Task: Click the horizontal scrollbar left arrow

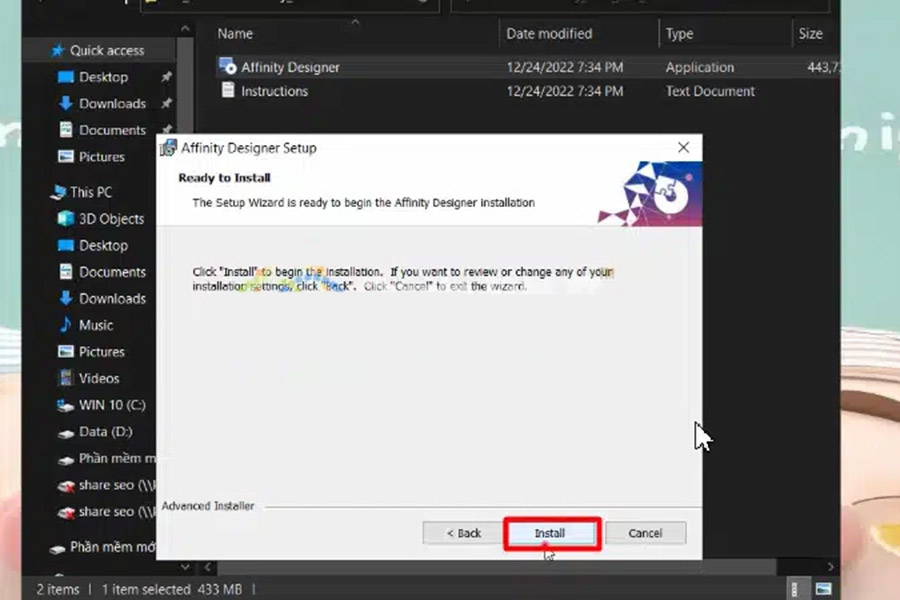Action: pos(208,567)
